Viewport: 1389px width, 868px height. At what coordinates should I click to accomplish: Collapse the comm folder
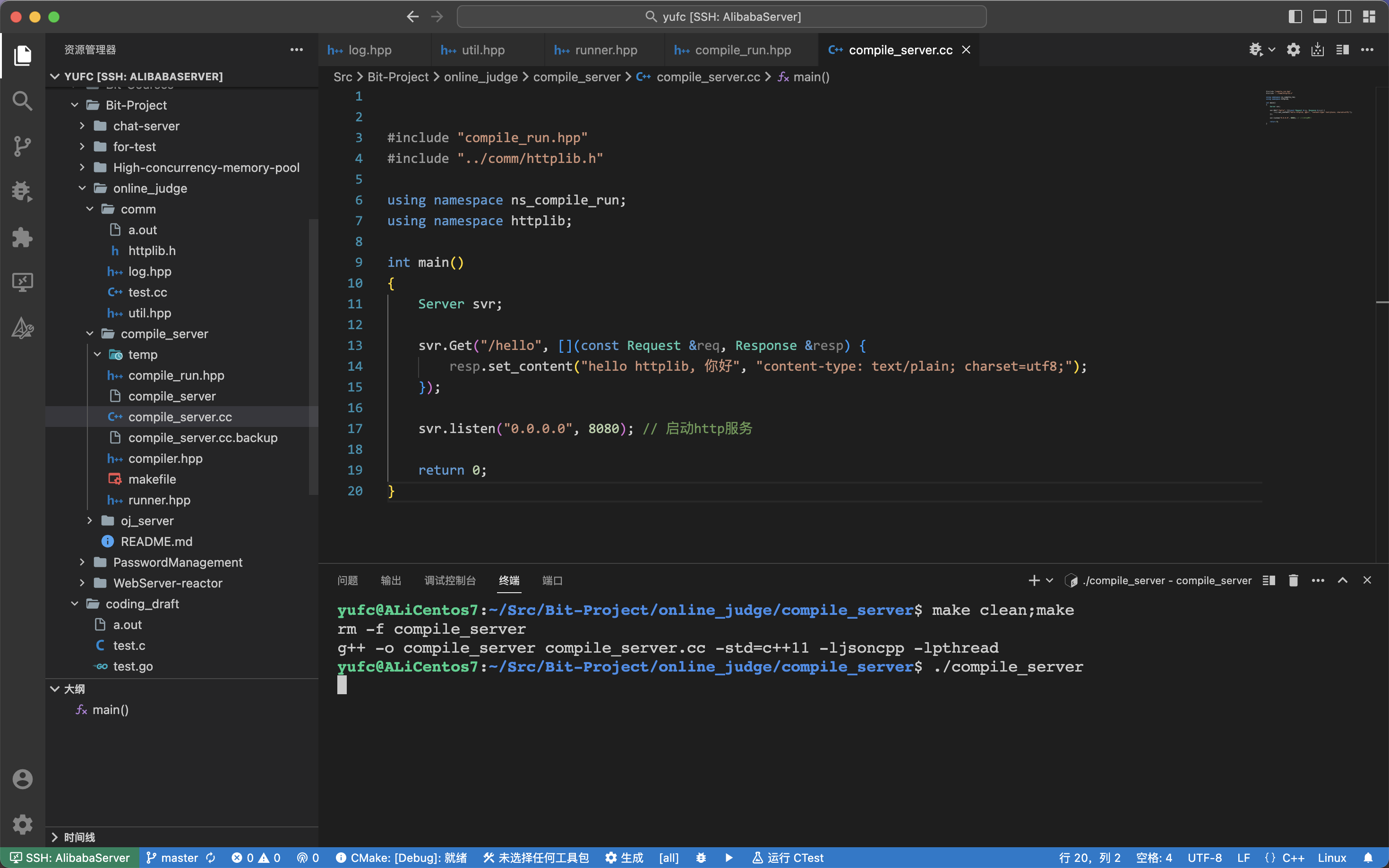pyautogui.click(x=90, y=209)
